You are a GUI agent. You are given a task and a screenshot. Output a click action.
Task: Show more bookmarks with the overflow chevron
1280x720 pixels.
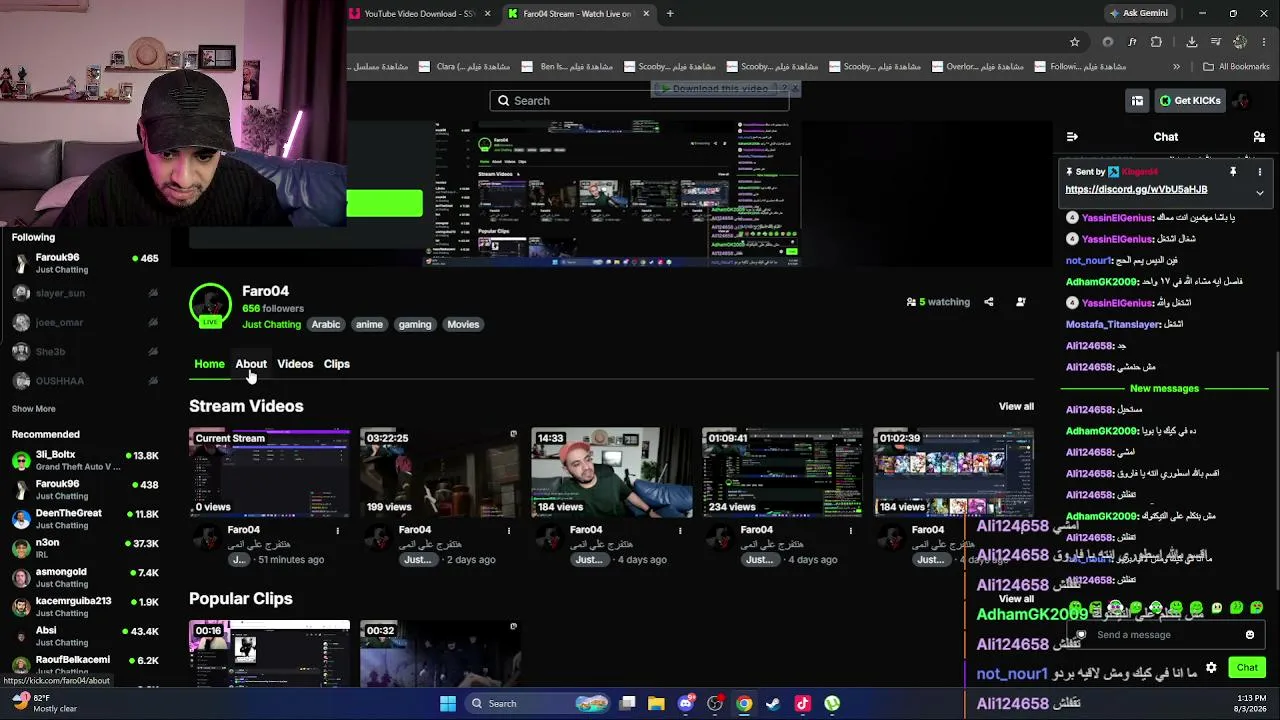1176,67
